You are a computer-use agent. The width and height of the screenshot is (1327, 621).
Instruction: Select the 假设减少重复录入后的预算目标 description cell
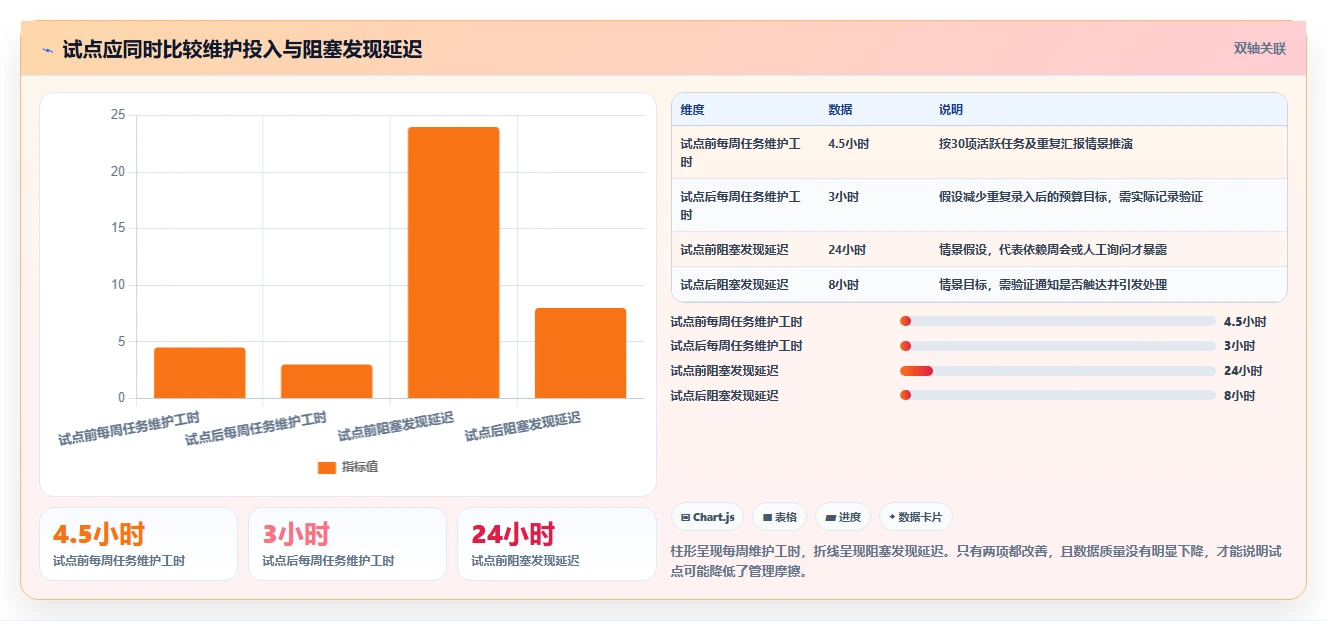tap(1071, 197)
